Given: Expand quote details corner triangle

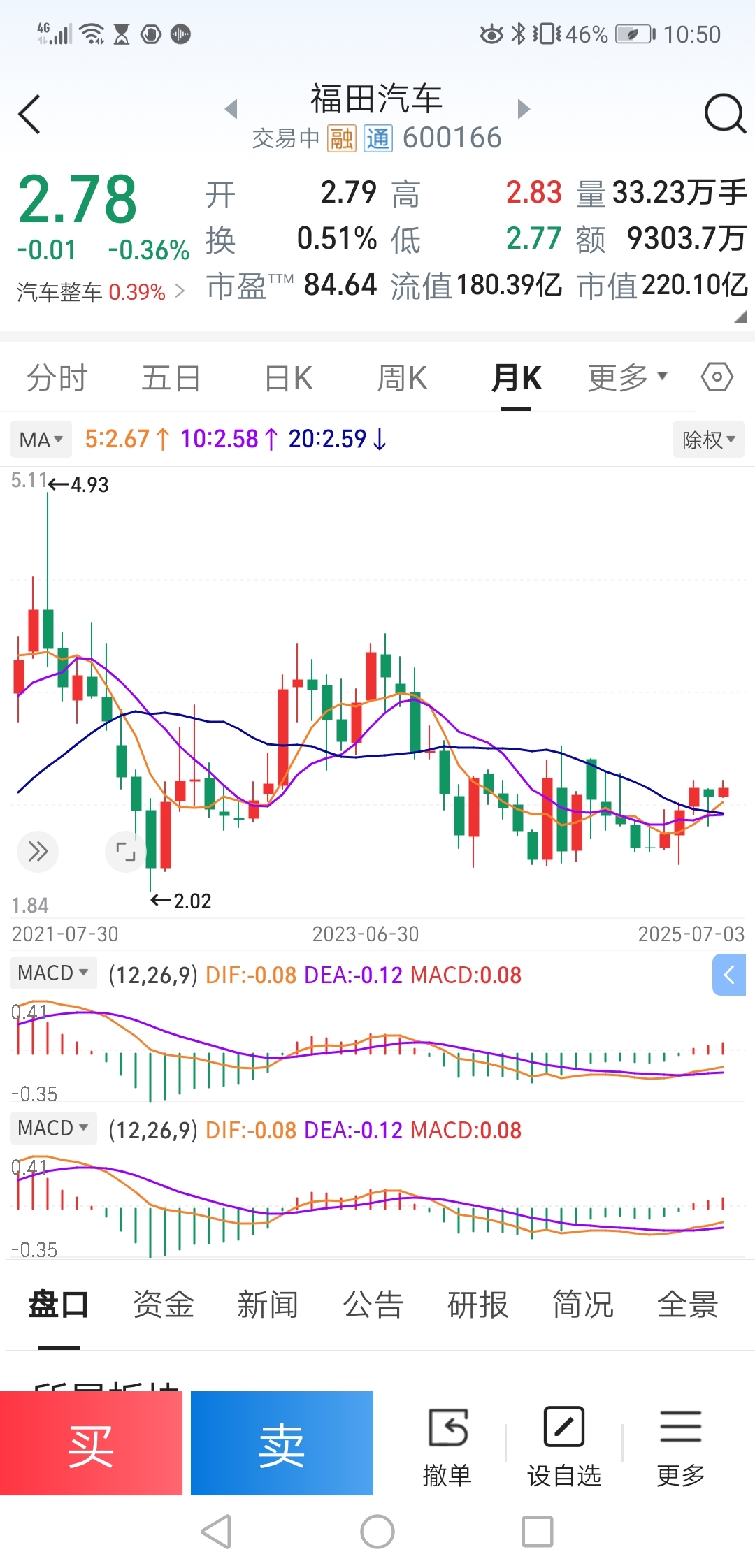Looking at the screenshot, I should [740, 317].
